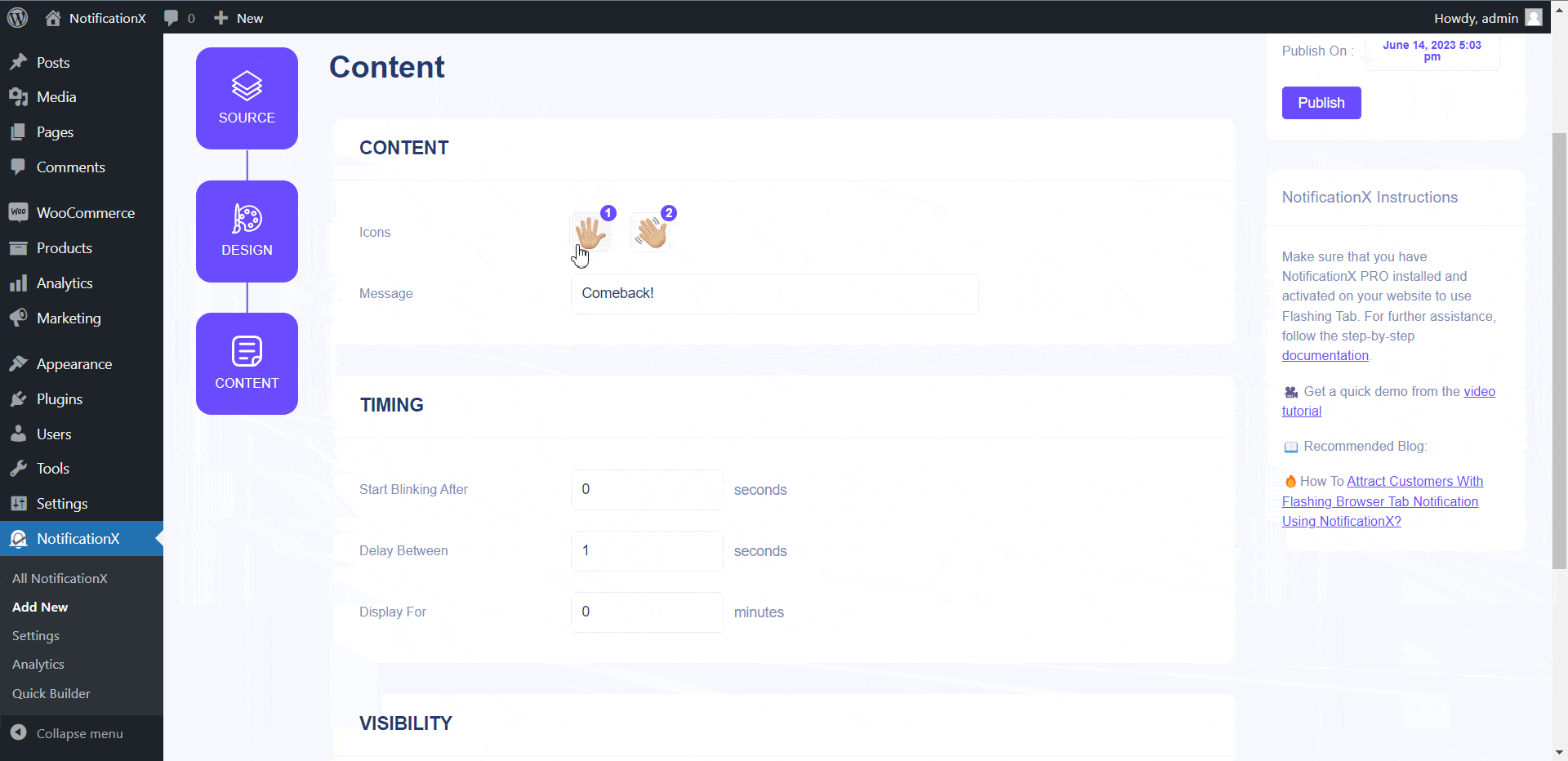Go to the SOURCE step

(x=247, y=98)
